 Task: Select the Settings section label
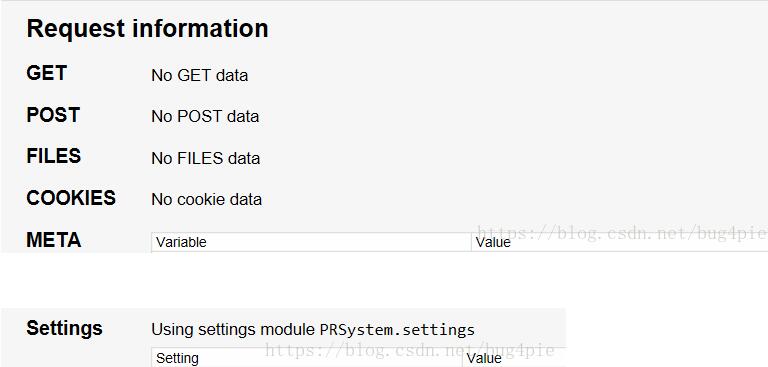pos(64,328)
